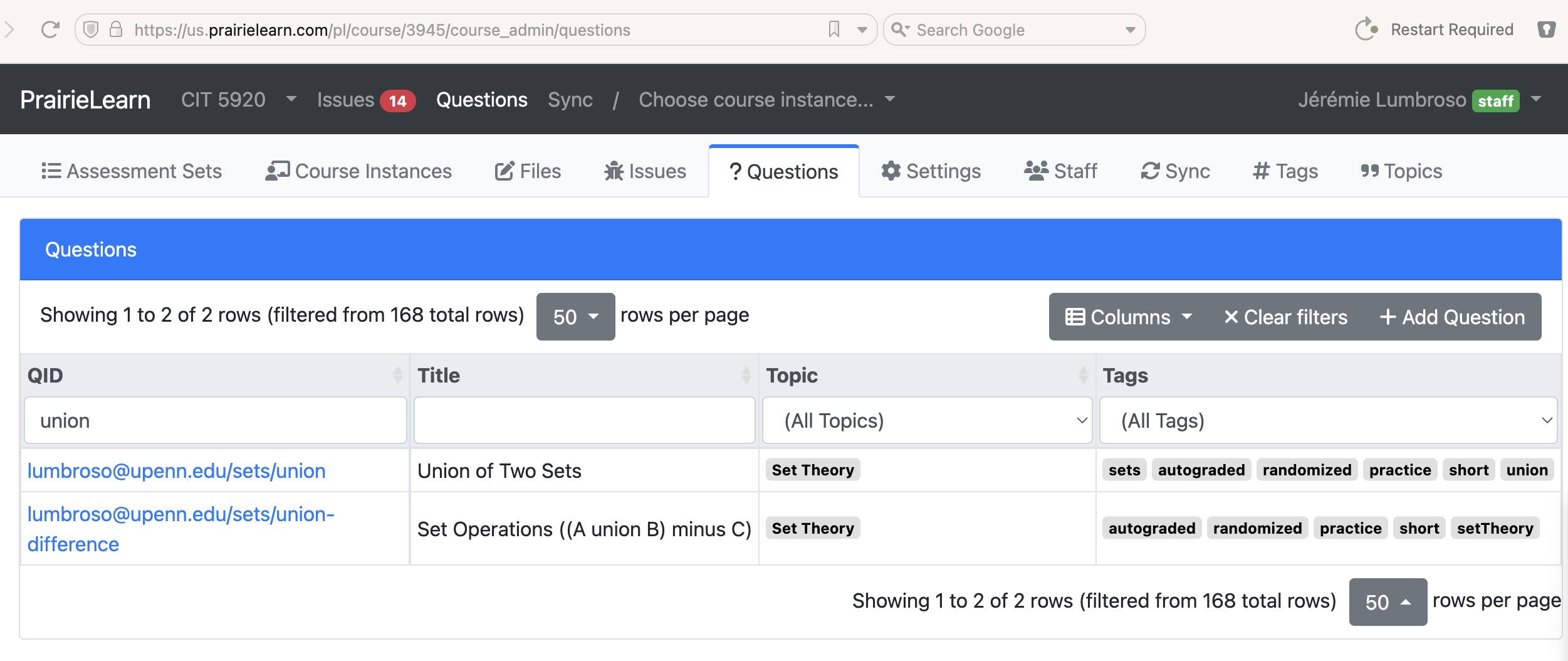
Task: Open the Choose course instance dropdown
Action: coord(765,99)
